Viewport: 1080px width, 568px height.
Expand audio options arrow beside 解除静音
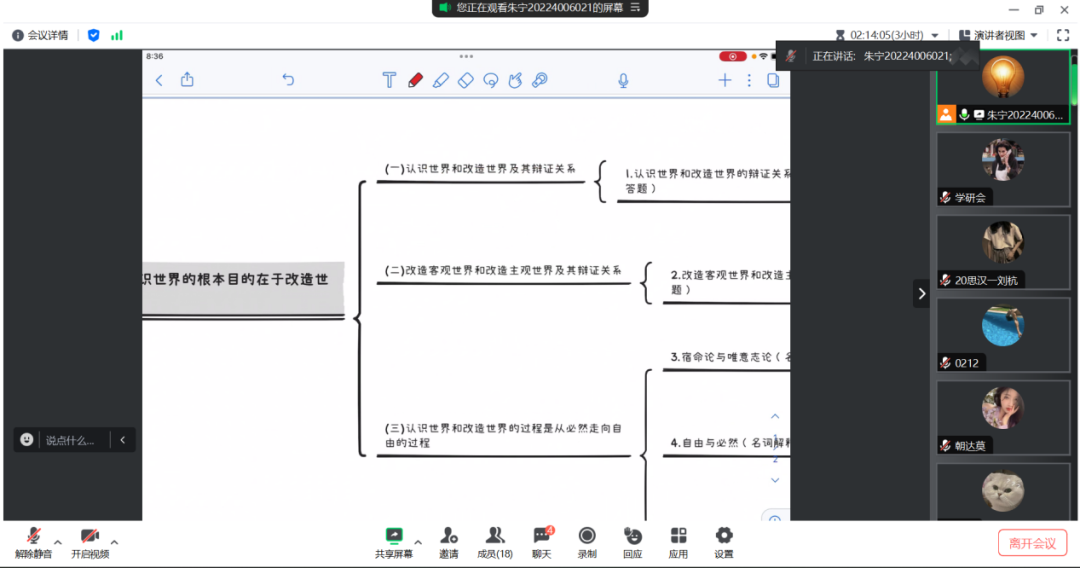click(x=58, y=542)
